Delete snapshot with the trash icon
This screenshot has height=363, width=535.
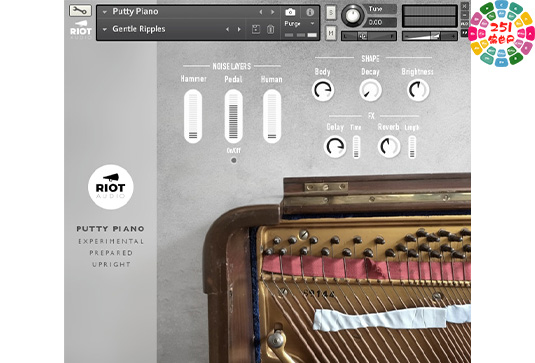pyautogui.click(x=270, y=29)
